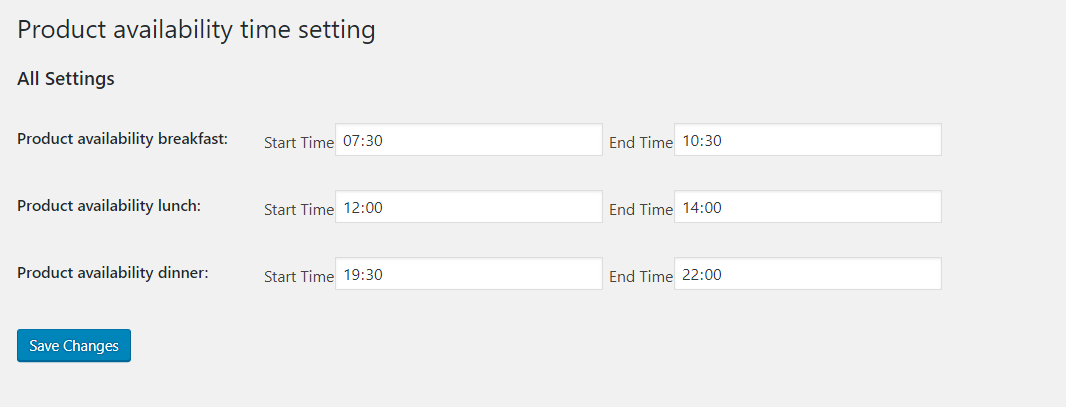Click the "Product availability breakfast:" label
This screenshot has height=407, width=1066.
point(122,139)
